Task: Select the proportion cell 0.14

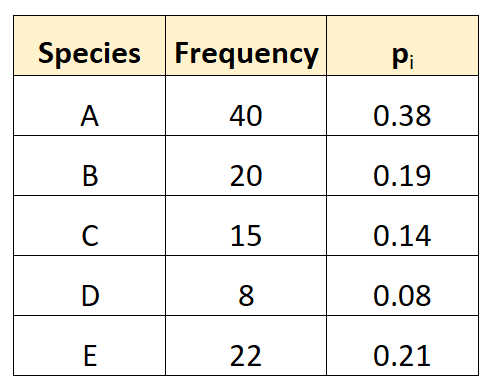Action: click(x=402, y=226)
